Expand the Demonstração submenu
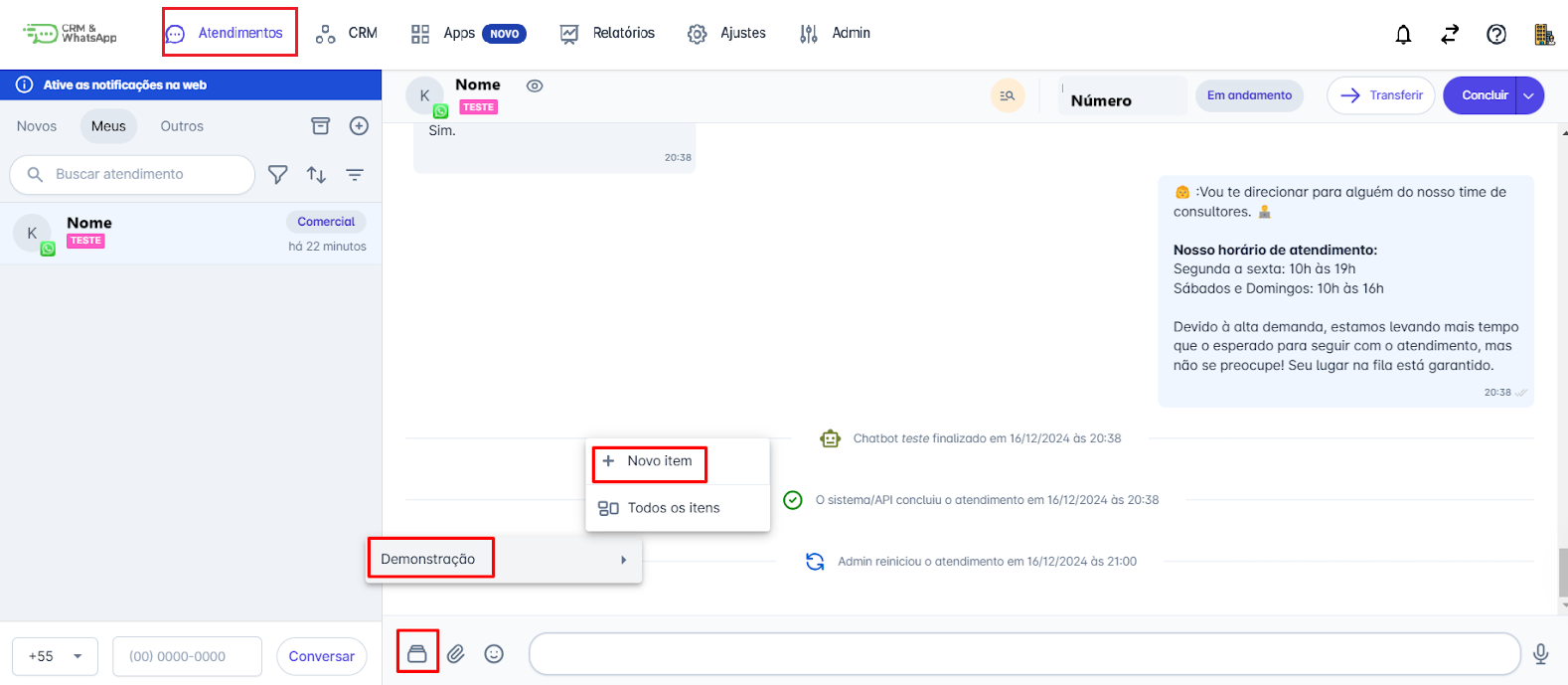The width and height of the screenshot is (1568, 685). pos(504,560)
